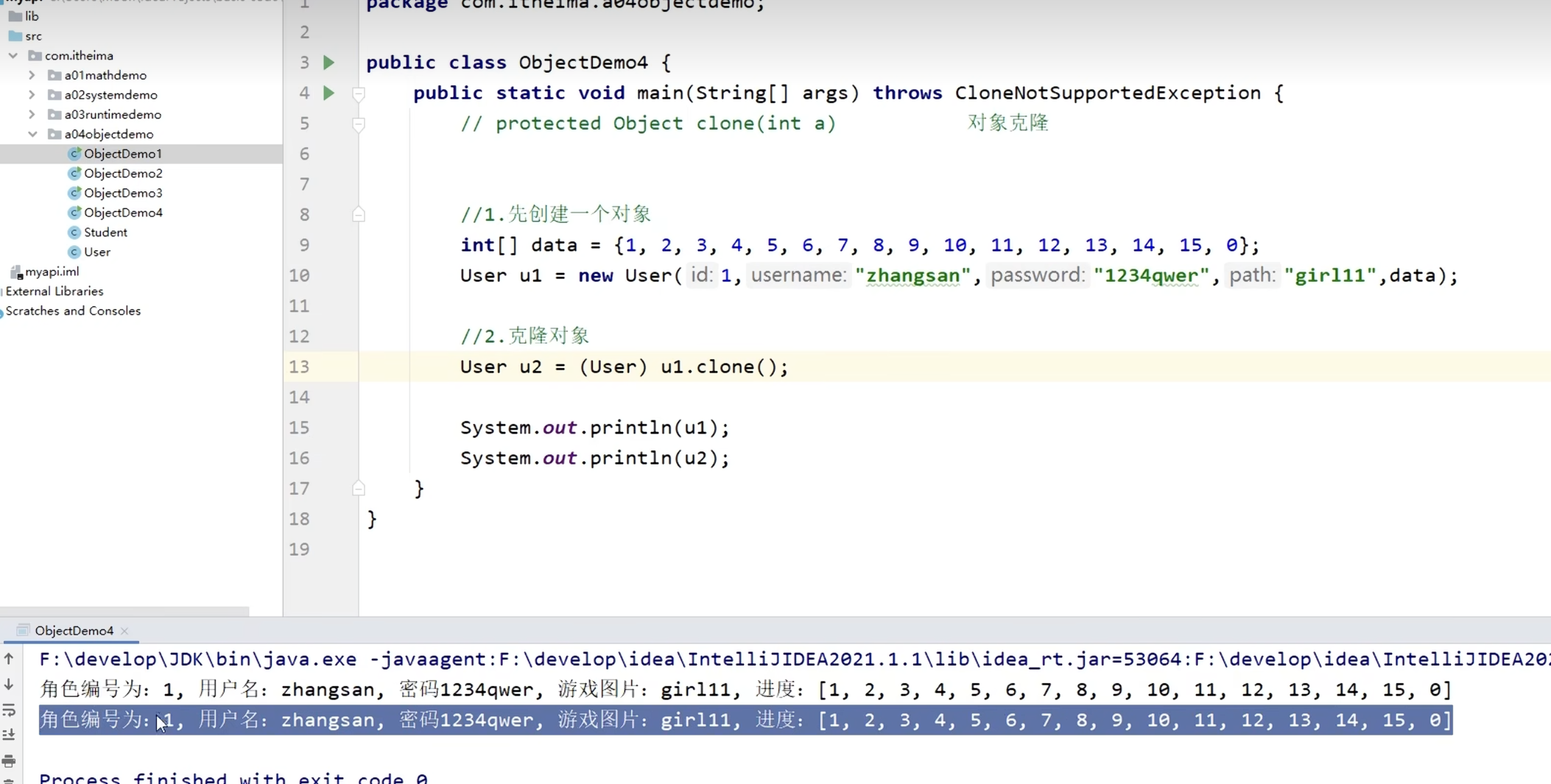Select the myapi.iml file
The width and height of the screenshot is (1551, 784).
(52, 272)
